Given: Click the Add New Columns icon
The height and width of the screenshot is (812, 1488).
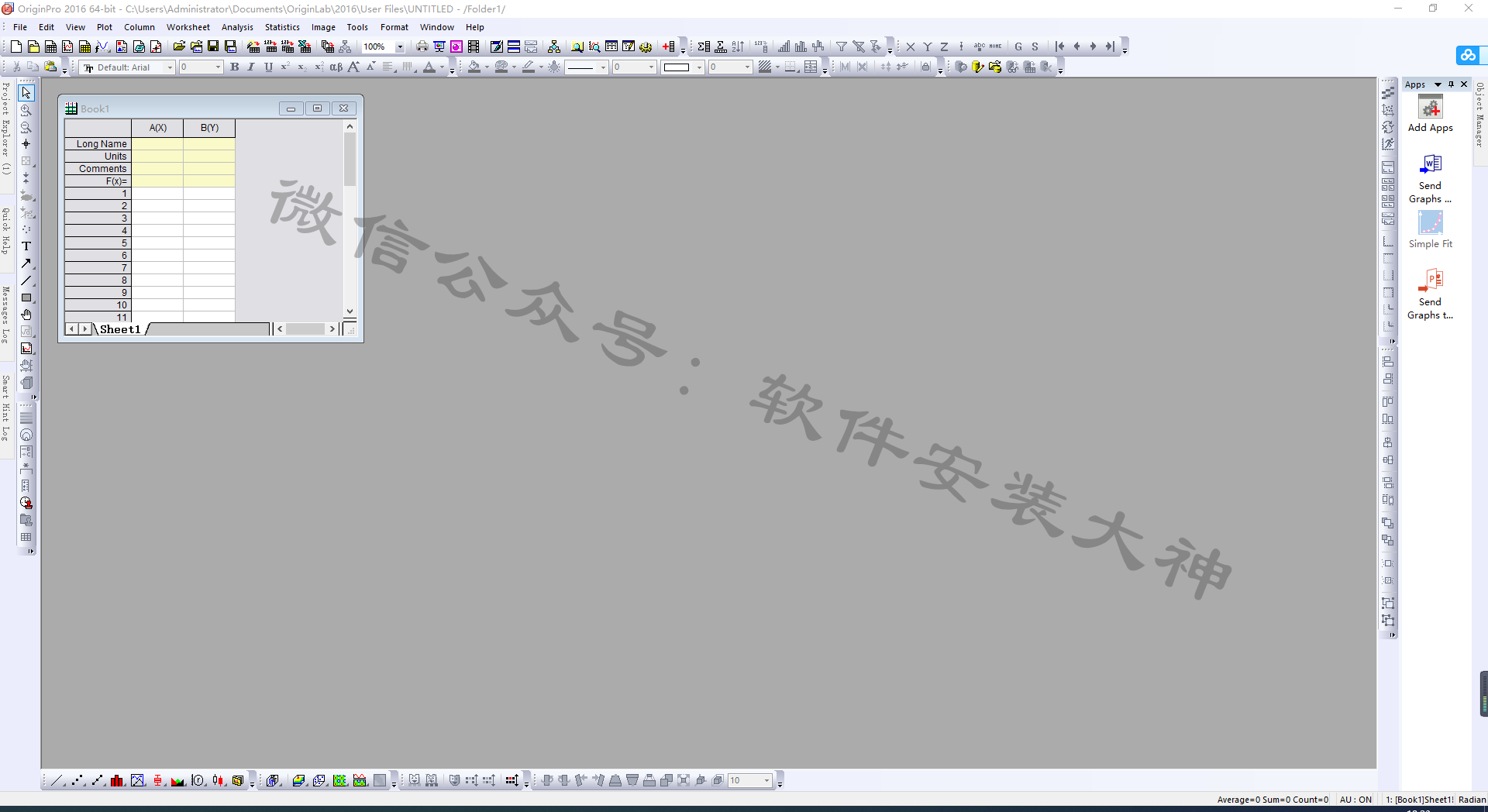Looking at the screenshot, I should tap(669, 46).
